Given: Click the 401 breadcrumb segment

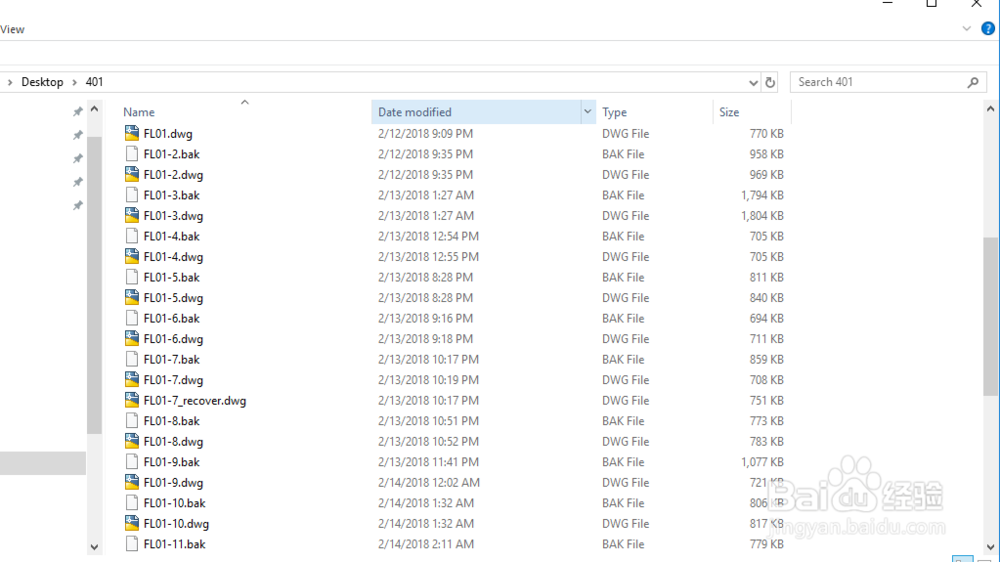Looking at the screenshot, I should coord(94,82).
